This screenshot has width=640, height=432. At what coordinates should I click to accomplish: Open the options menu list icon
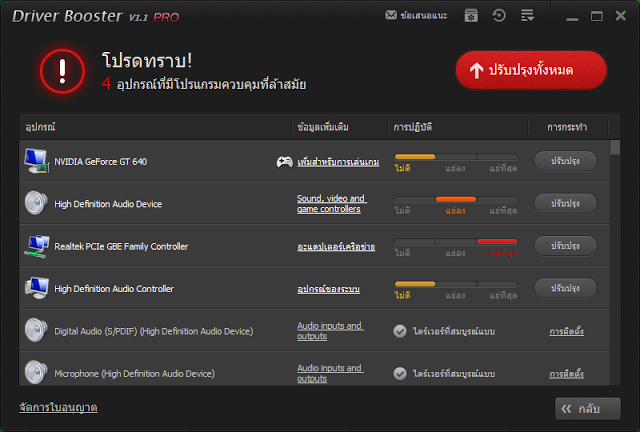pos(527,16)
